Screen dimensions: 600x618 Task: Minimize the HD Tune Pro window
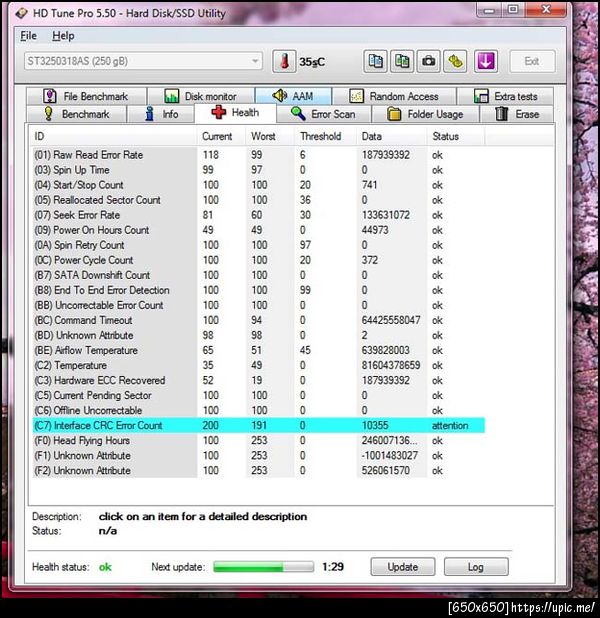(x=489, y=10)
